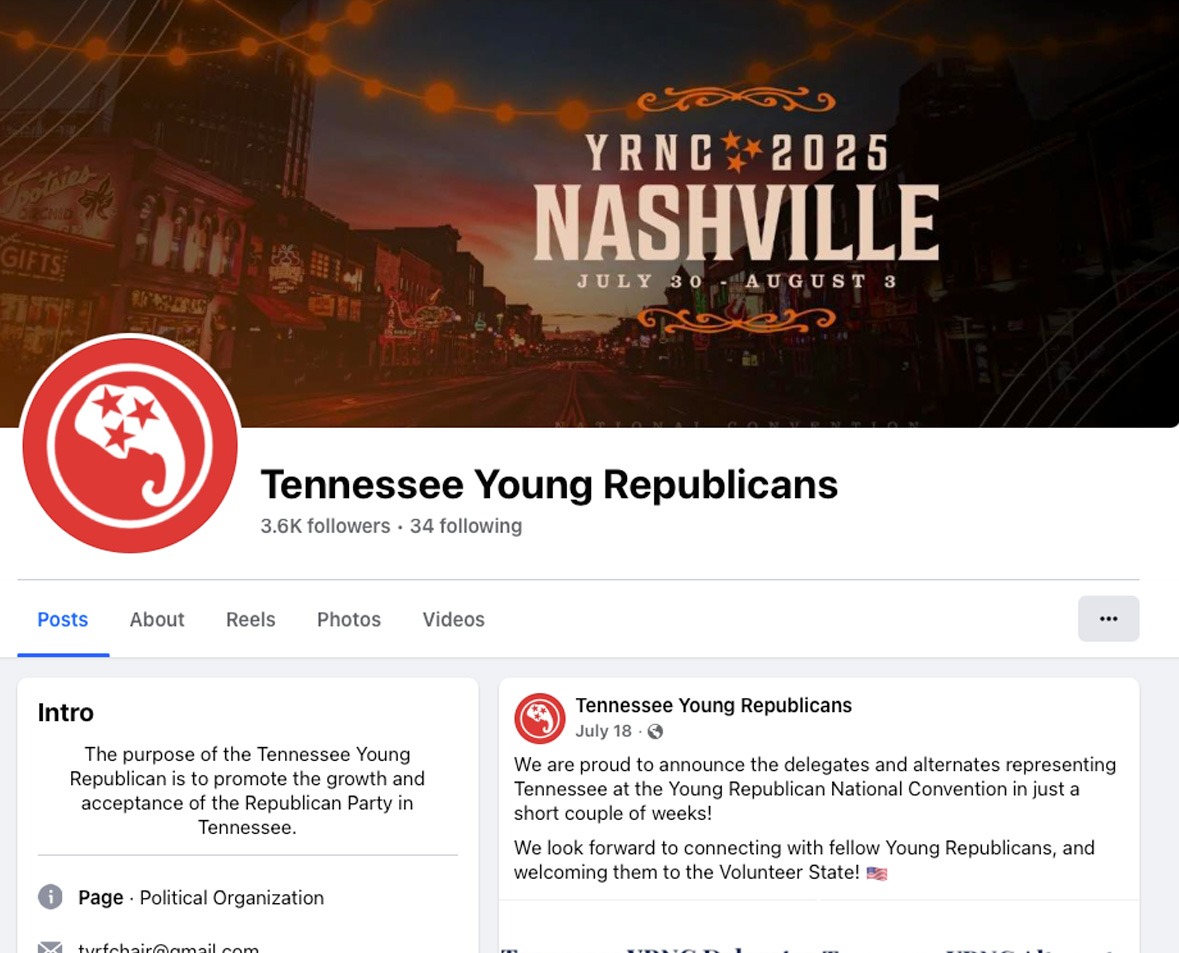Click the info icon beside Page category

pos(50,897)
